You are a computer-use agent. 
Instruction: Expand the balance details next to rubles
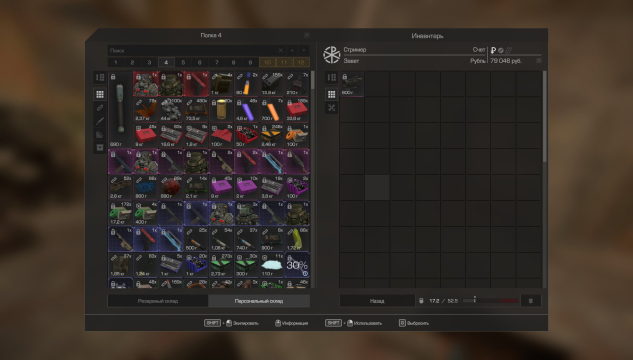pyautogui.click(x=539, y=61)
